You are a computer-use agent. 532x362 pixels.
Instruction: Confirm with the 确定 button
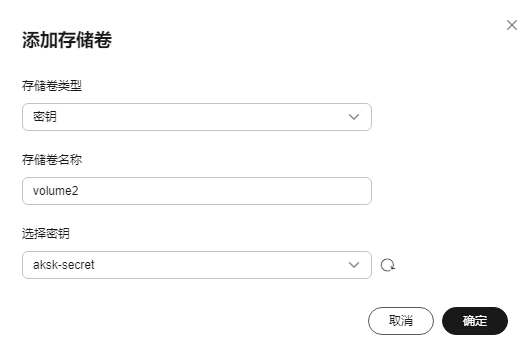[475, 321]
